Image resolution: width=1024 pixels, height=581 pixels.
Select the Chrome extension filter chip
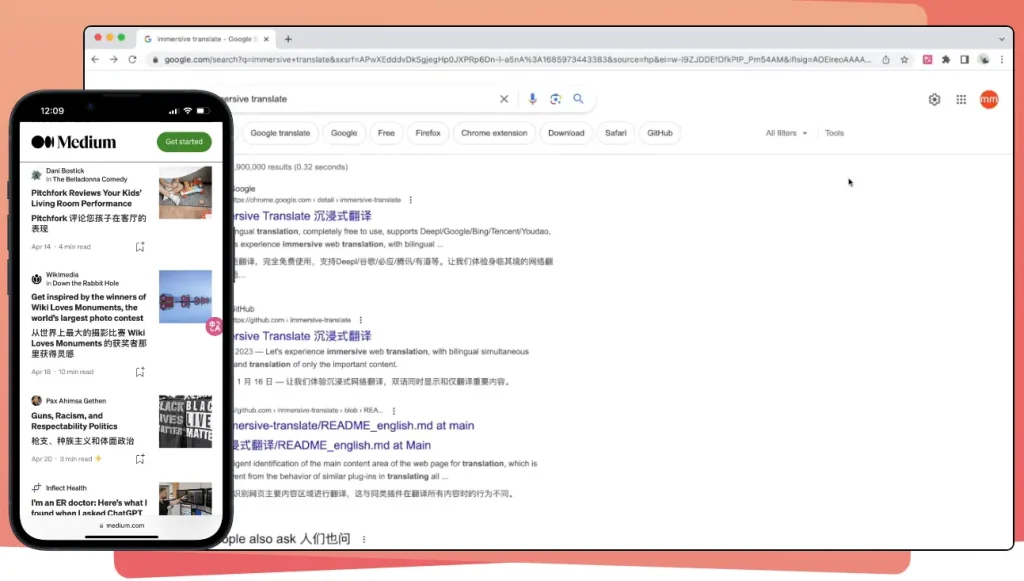pos(494,133)
